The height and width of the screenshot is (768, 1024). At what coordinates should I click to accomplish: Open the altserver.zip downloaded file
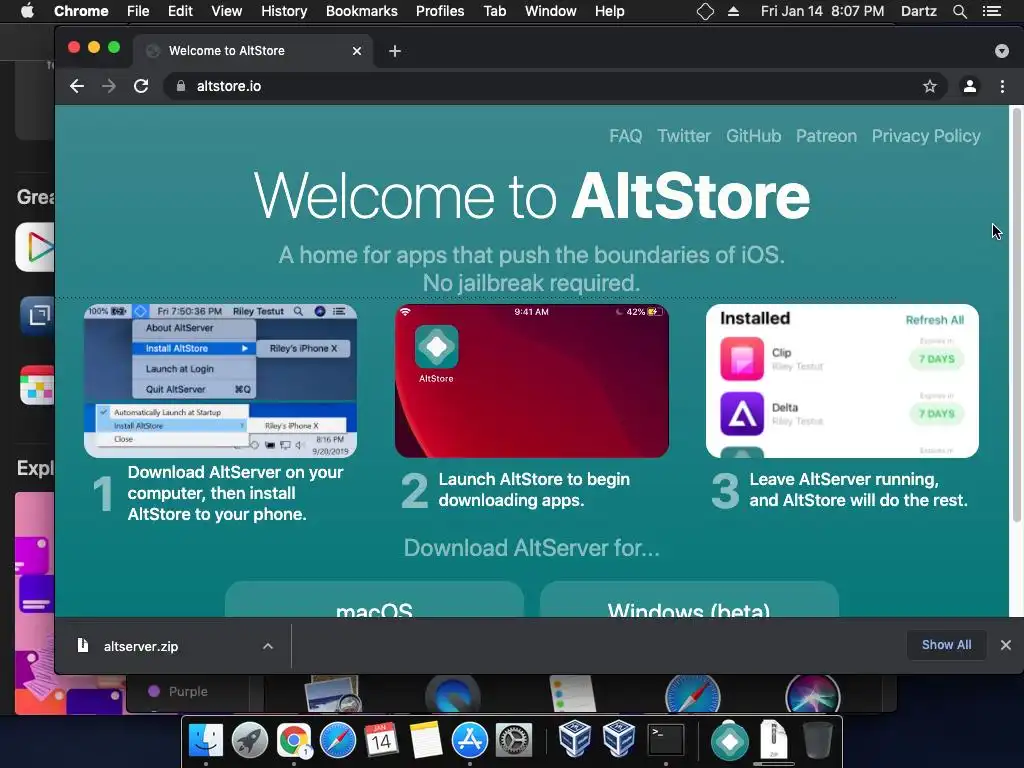141,646
